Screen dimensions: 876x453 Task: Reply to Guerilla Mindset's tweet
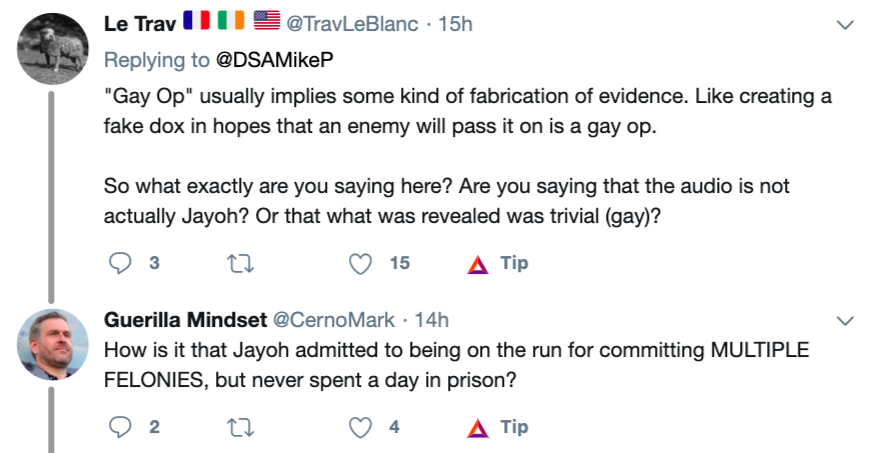click(x=119, y=427)
